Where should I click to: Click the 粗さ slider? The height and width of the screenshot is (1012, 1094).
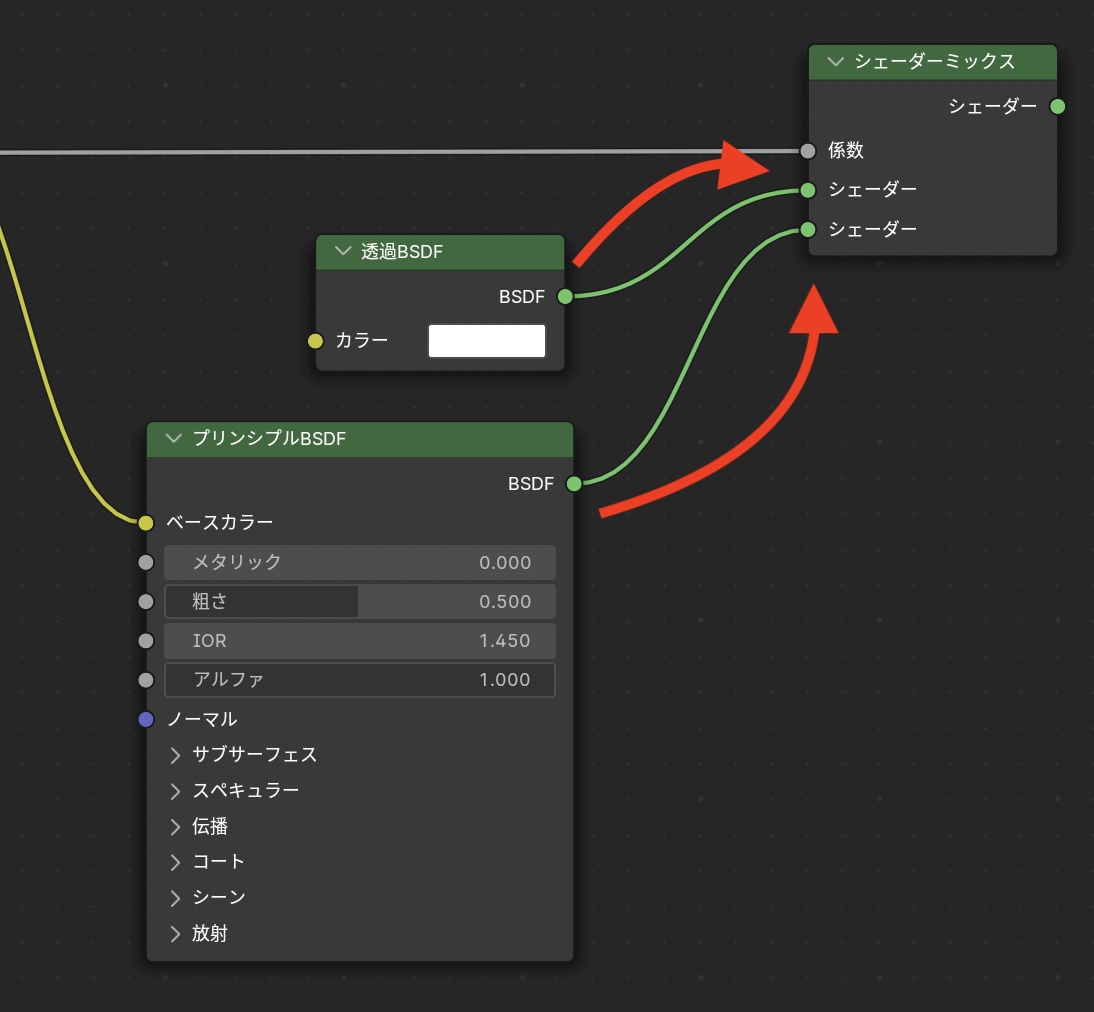pos(359,602)
